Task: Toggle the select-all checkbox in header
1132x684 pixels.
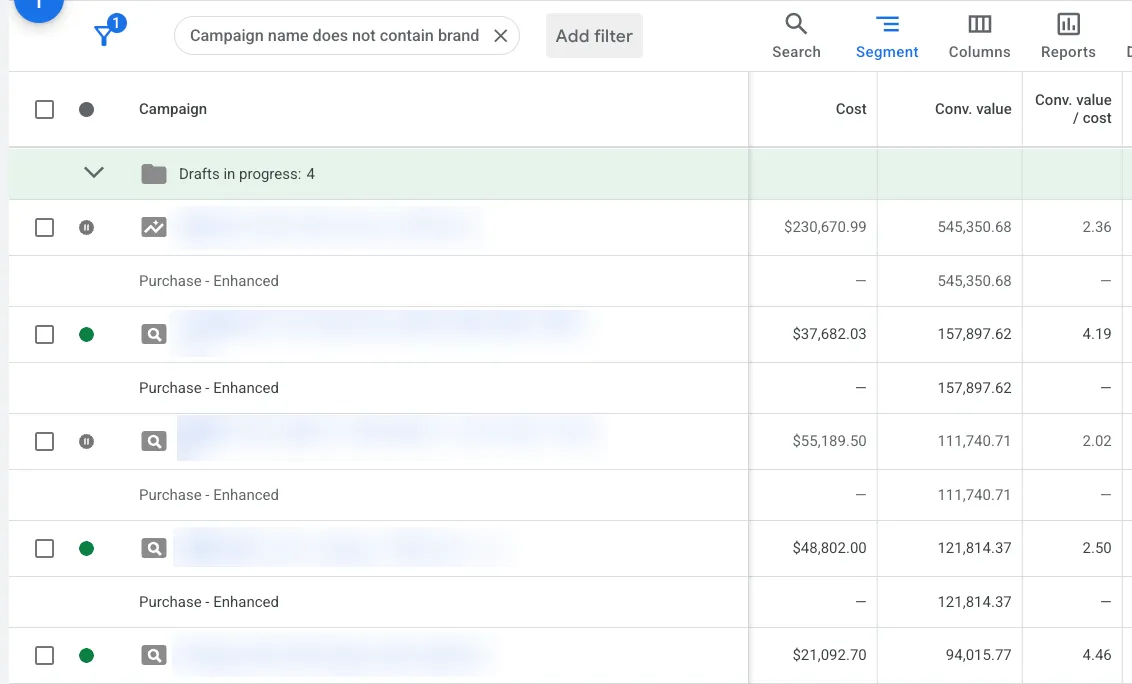Action: [45, 109]
